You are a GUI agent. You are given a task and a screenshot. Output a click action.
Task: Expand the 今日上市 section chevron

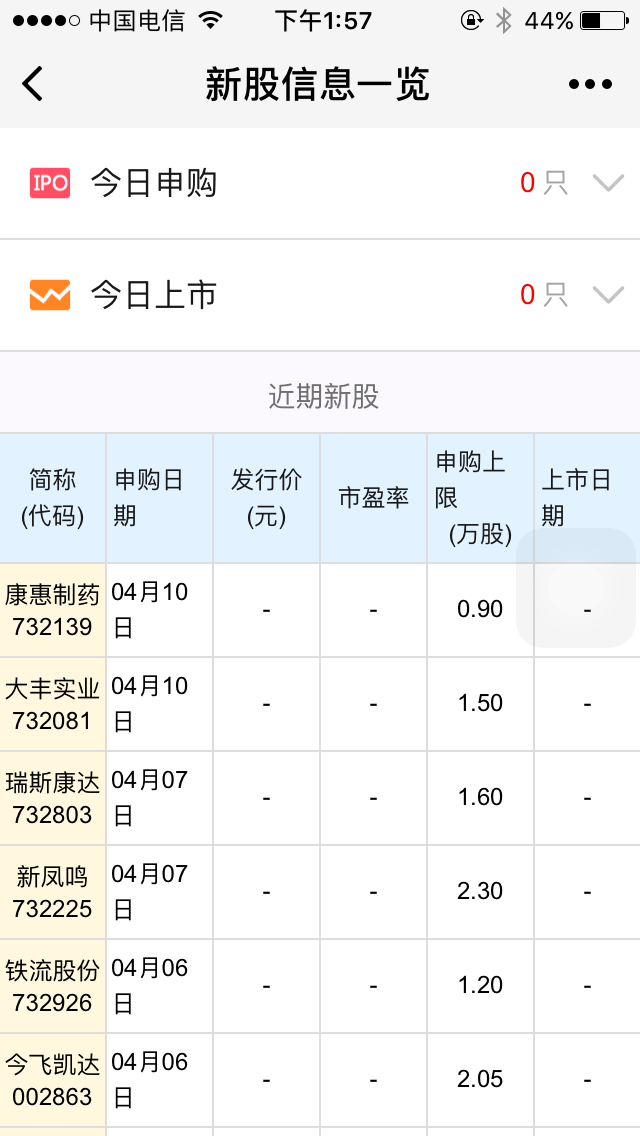coord(608,295)
